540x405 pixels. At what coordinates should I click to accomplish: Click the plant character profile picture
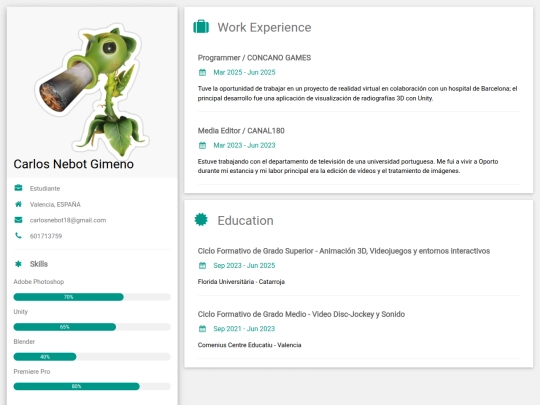click(x=92, y=90)
